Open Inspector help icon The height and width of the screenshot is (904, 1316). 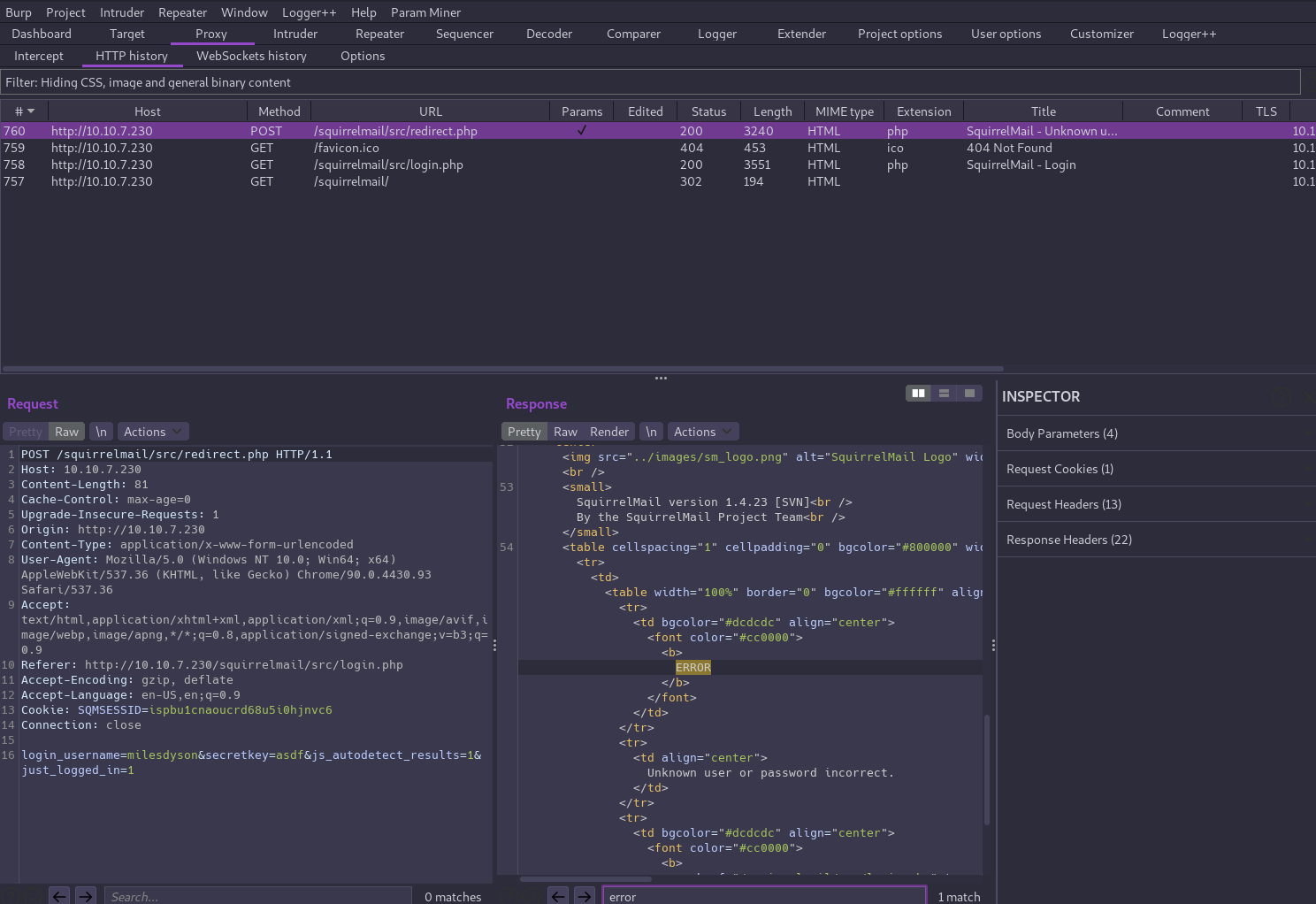pyautogui.click(x=1281, y=396)
